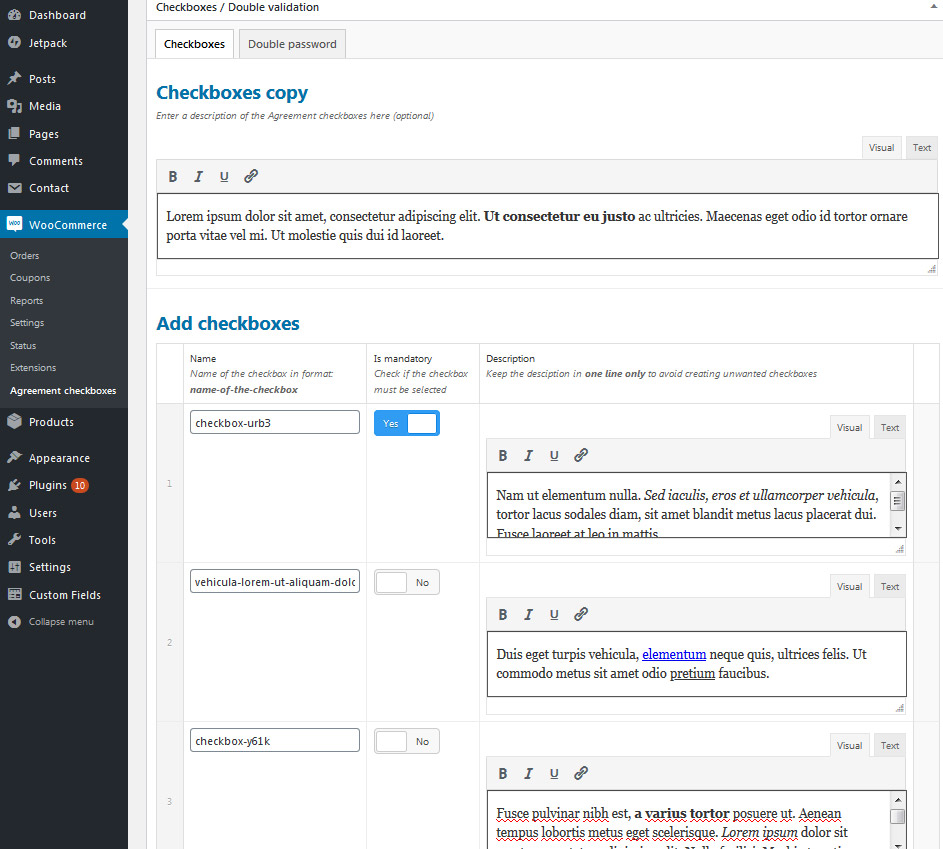Click the Pages icon in sidebar
This screenshot has width=943, height=849.
pos(14,133)
